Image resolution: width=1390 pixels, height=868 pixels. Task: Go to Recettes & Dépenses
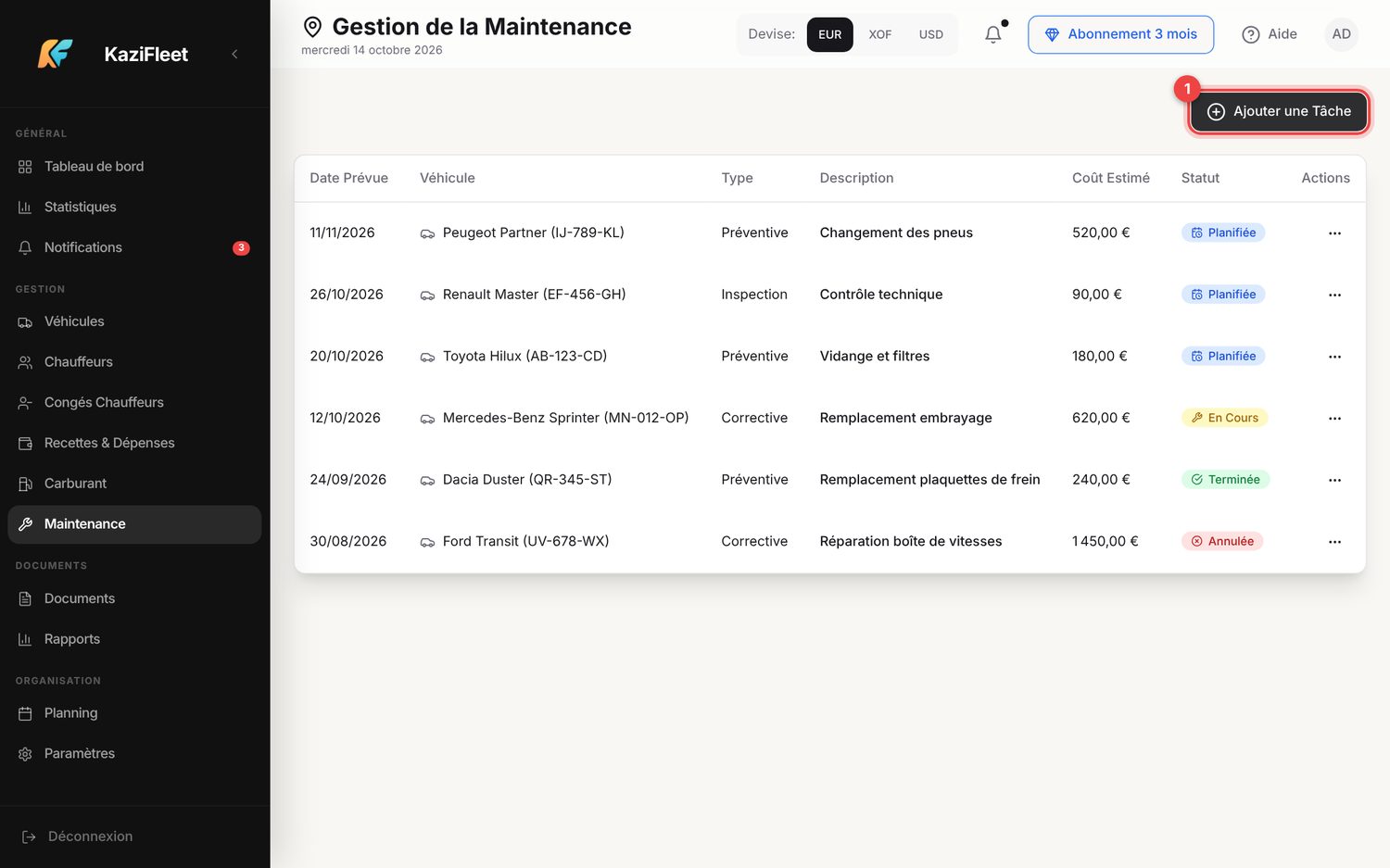click(134, 443)
